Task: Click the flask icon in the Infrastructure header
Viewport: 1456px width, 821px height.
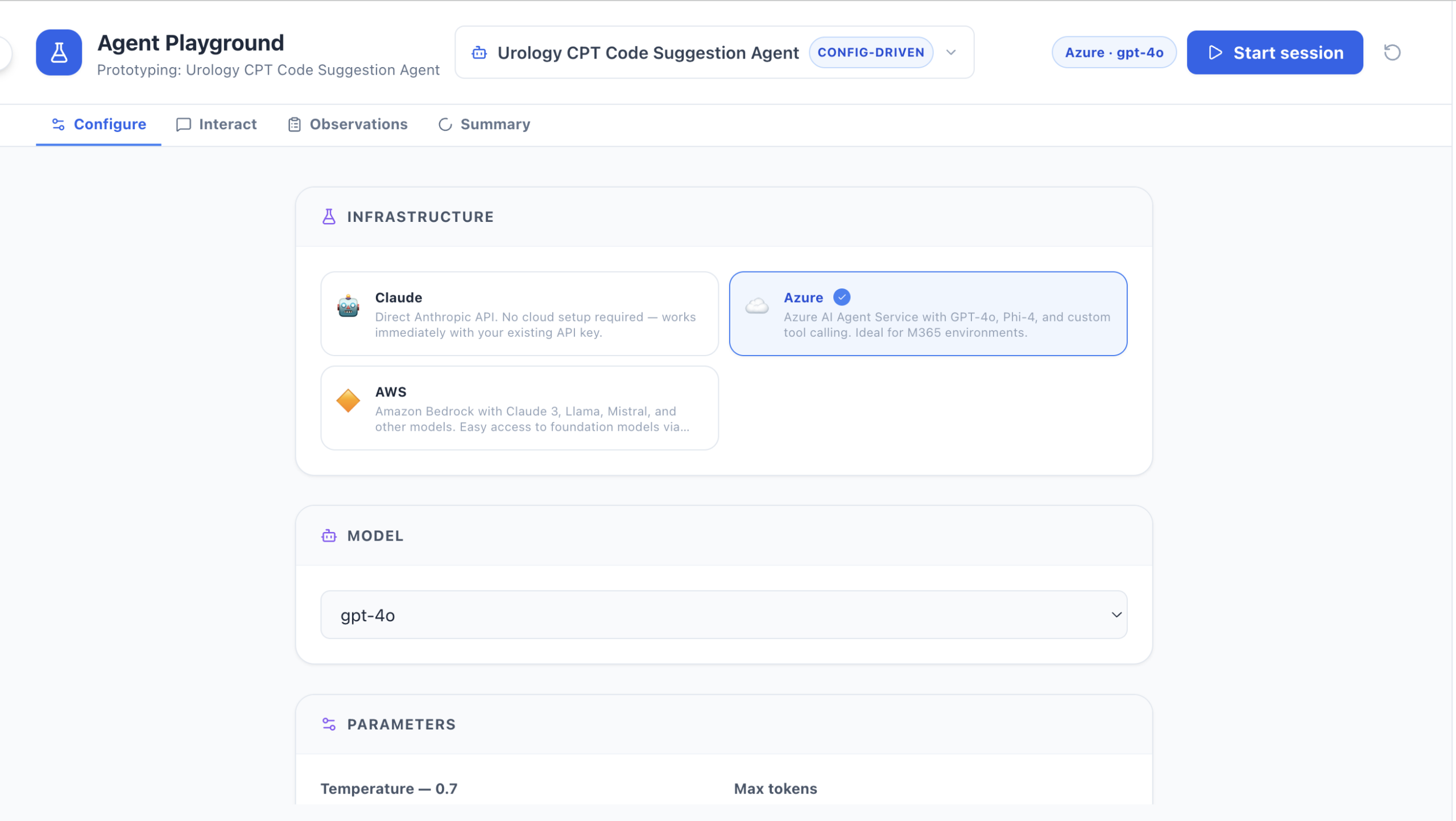Action: [329, 217]
